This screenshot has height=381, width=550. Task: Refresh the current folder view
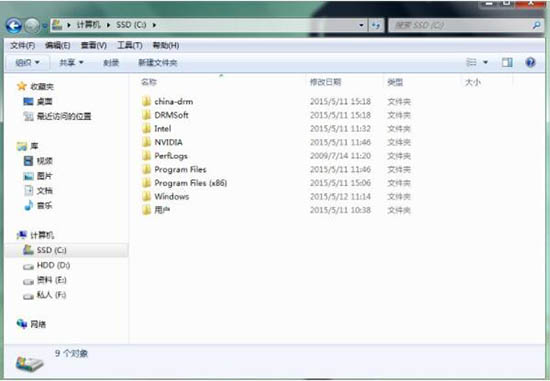click(x=376, y=25)
